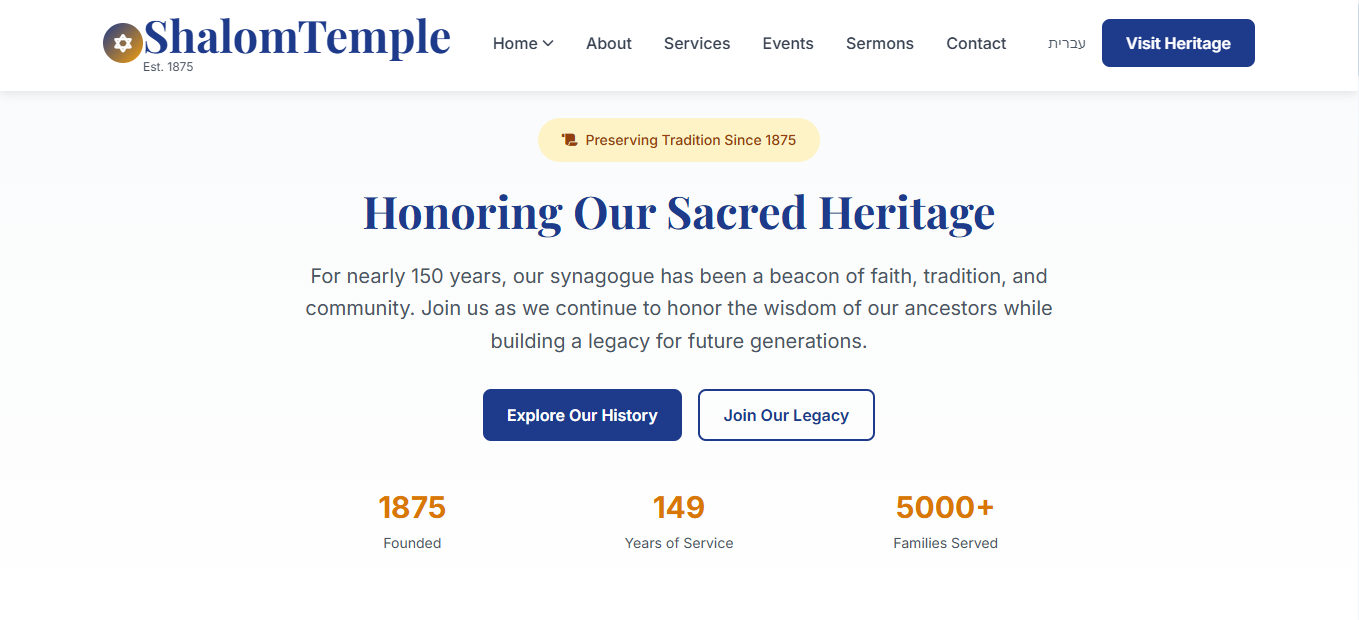Click the scroll icon in the tradition badge
The width and height of the screenshot is (1359, 620).
click(x=570, y=140)
